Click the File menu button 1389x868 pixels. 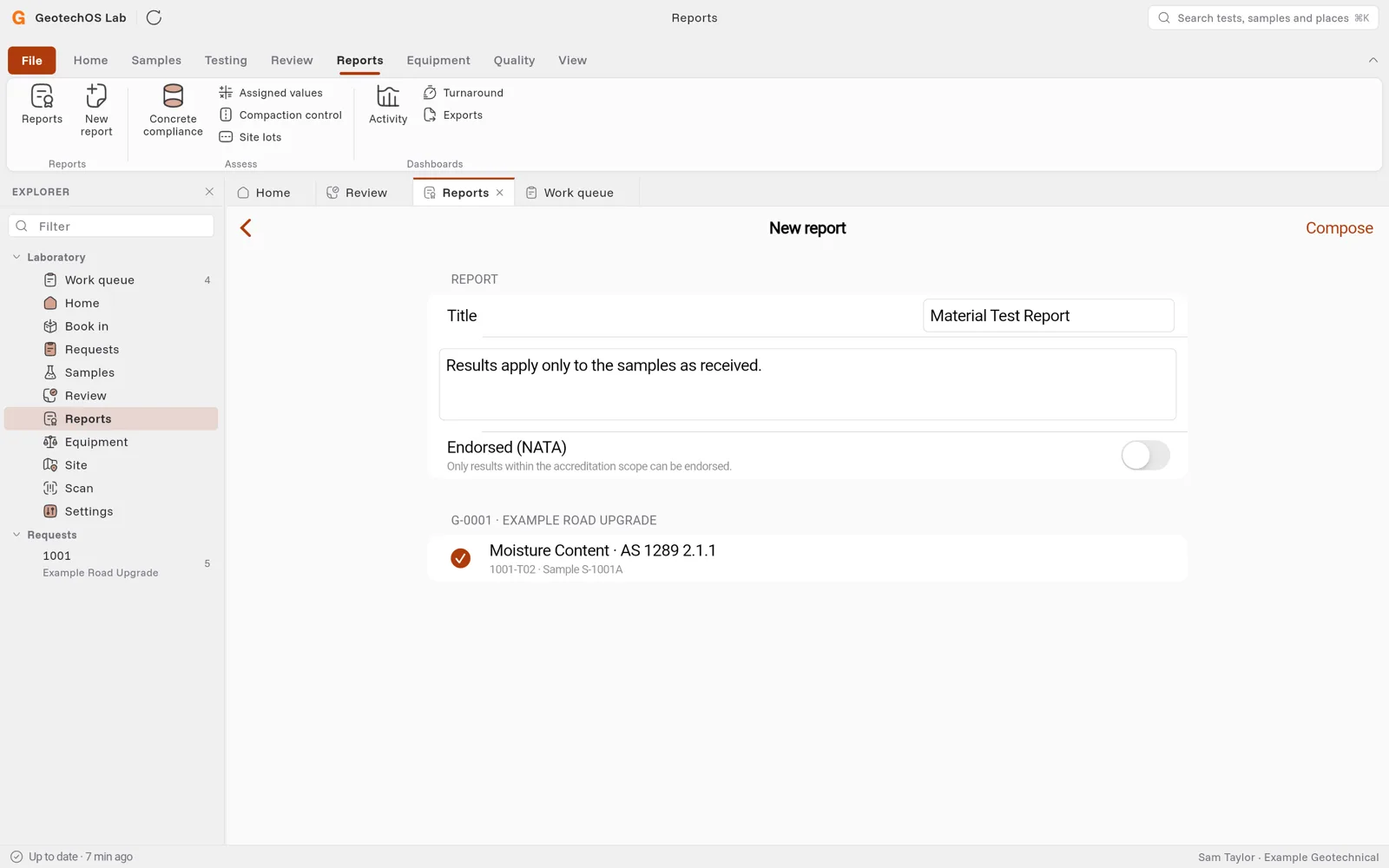click(x=32, y=61)
